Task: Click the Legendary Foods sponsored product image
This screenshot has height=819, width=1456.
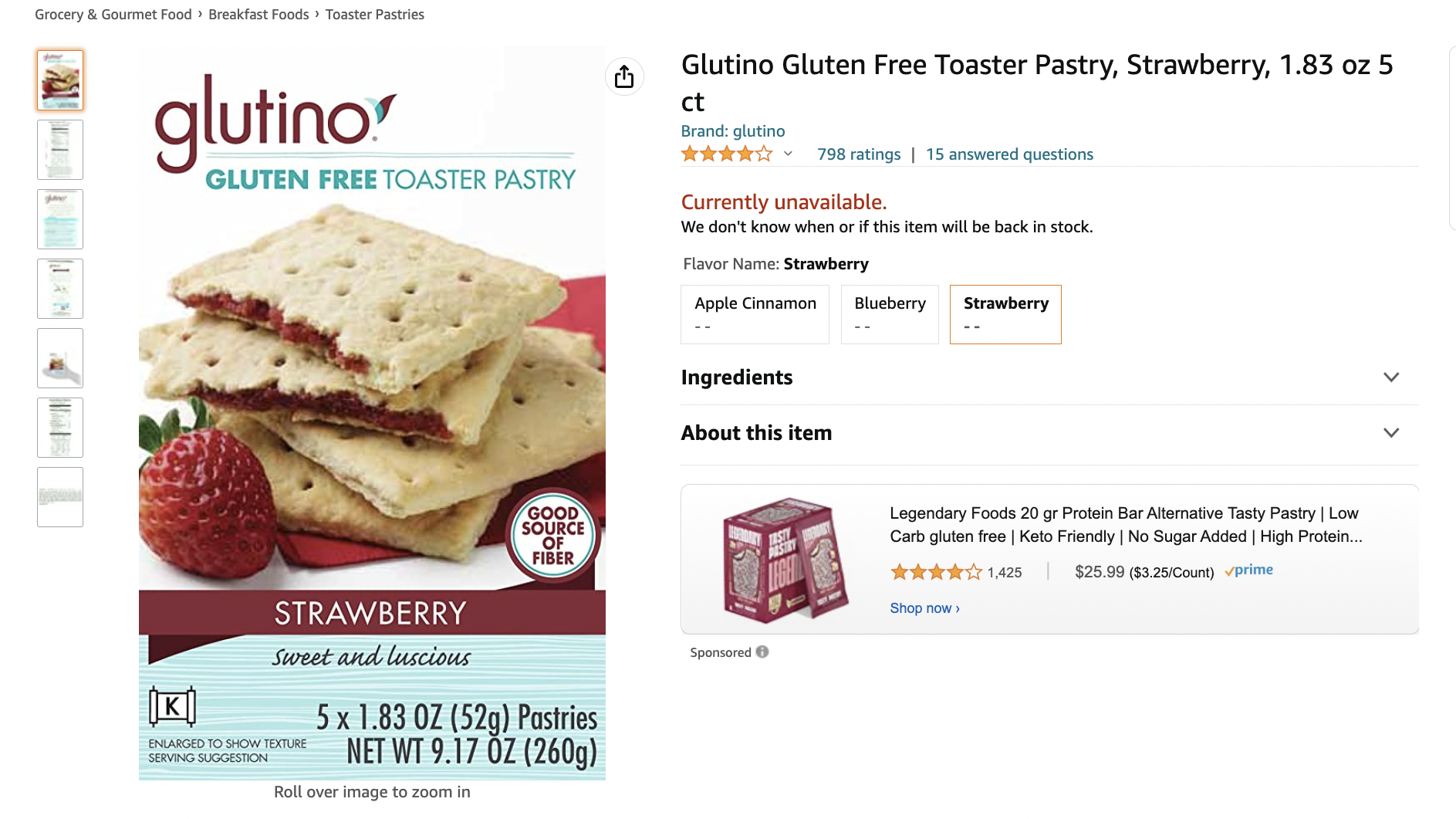Action: (785, 559)
